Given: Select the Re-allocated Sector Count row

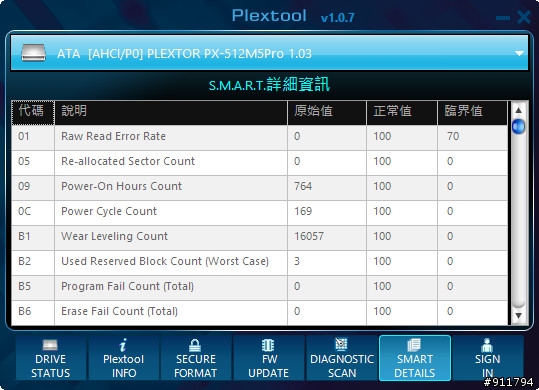Looking at the screenshot, I should click(260, 163).
